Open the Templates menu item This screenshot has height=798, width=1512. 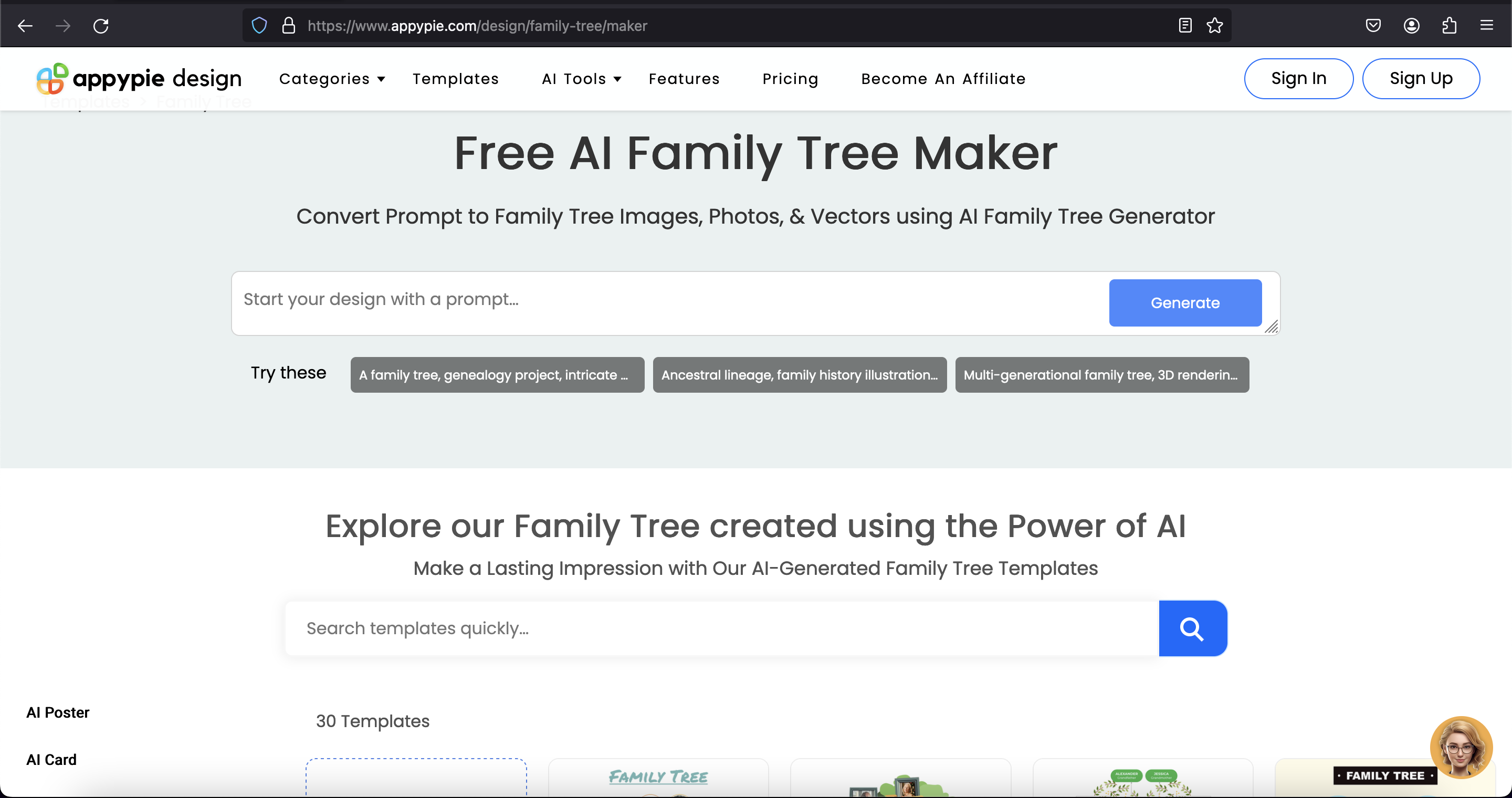(456, 79)
